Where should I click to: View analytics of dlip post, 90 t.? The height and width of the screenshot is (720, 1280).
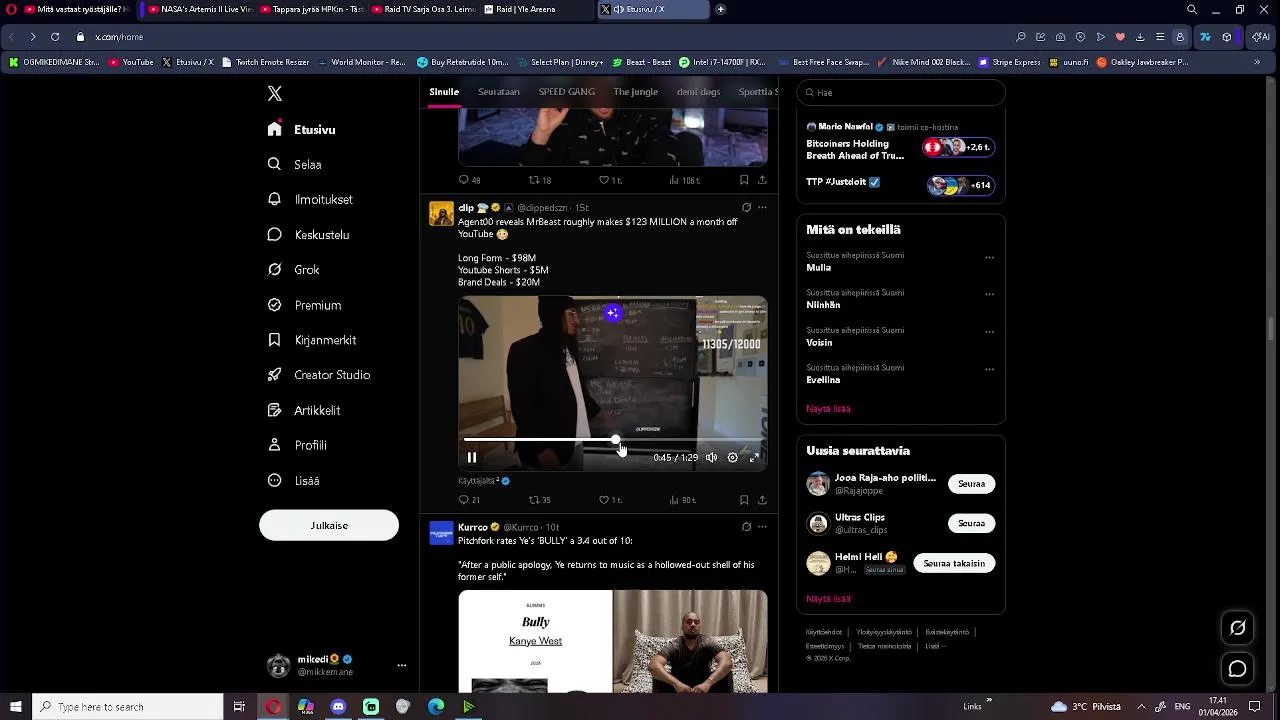pyautogui.click(x=682, y=500)
